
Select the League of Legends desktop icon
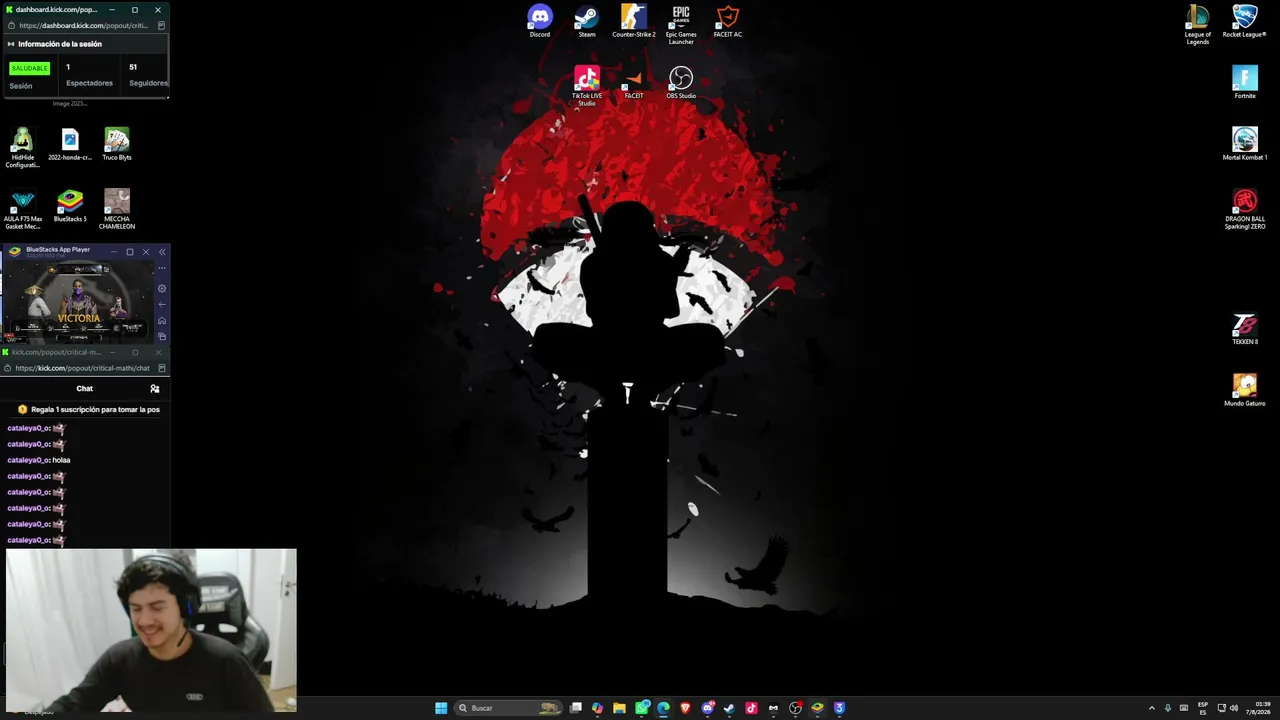click(1198, 25)
